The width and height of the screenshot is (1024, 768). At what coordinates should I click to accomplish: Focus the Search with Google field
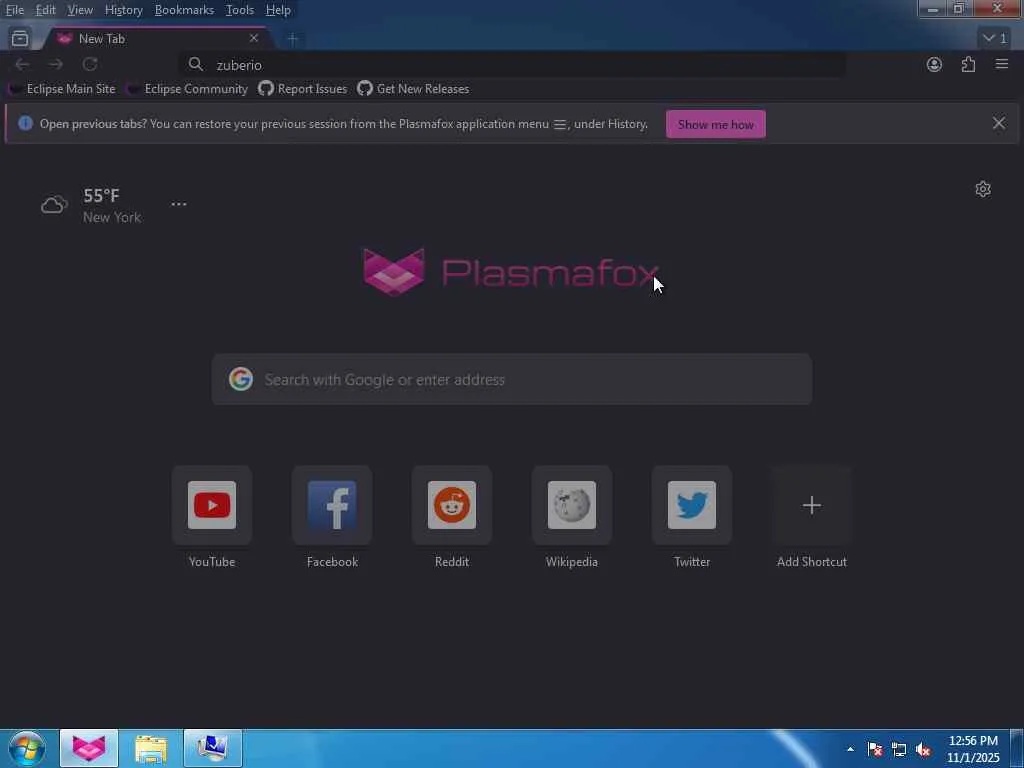tap(512, 379)
